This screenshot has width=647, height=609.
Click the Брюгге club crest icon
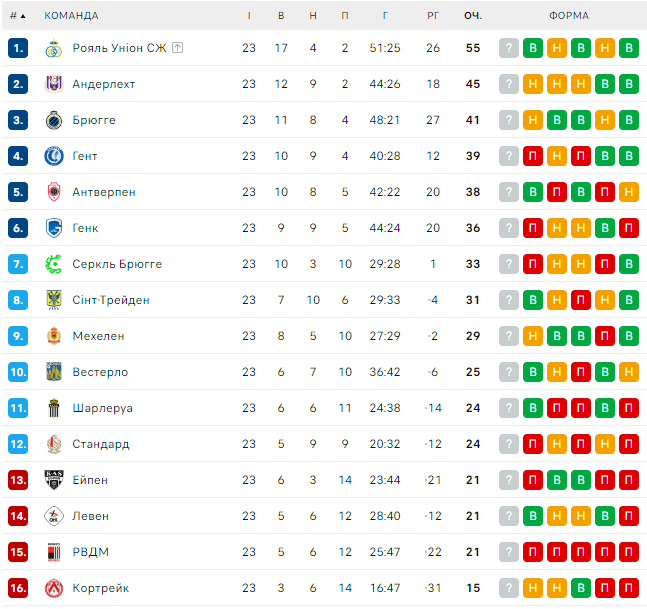54,120
